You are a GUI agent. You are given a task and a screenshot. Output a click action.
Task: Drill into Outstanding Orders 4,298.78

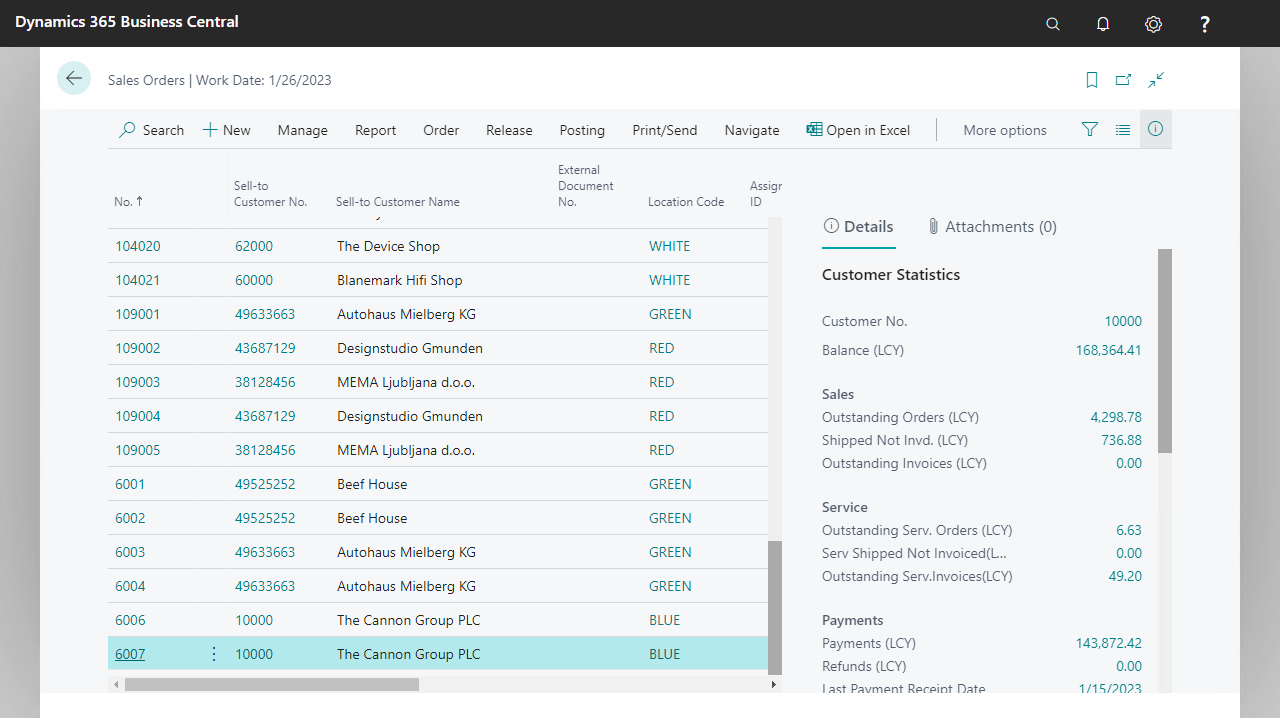click(x=1116, y=417)
